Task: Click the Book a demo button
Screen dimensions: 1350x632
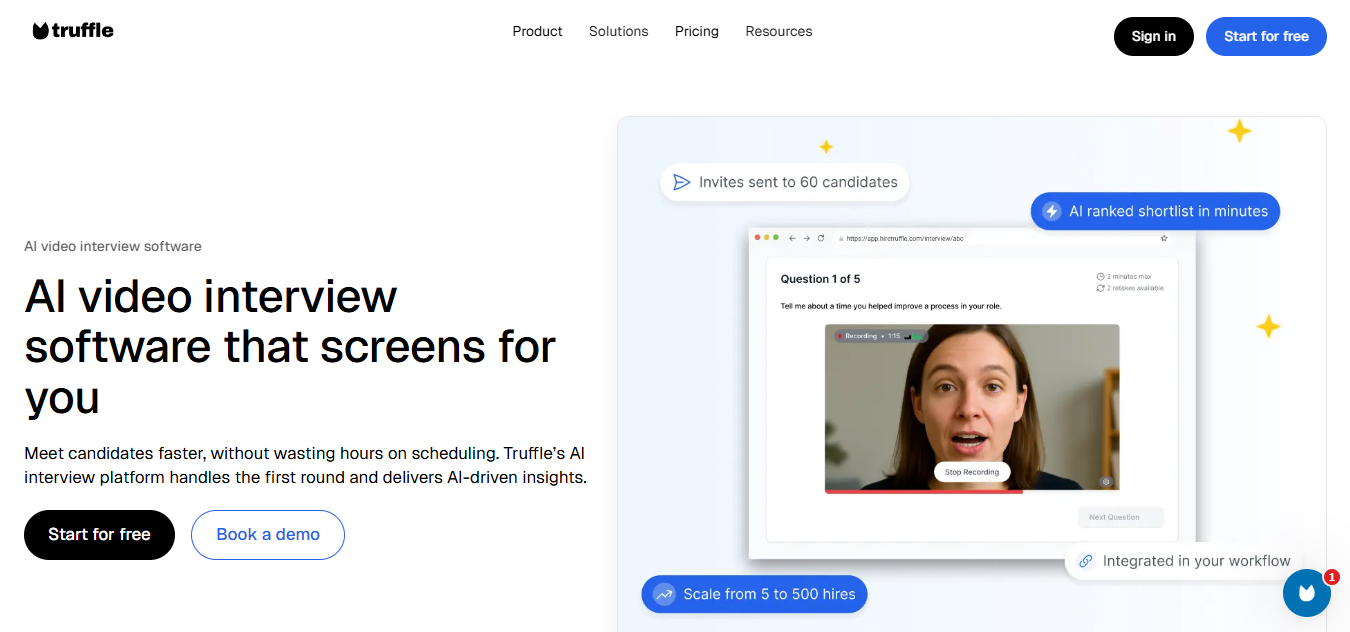Action: [268, 534]
